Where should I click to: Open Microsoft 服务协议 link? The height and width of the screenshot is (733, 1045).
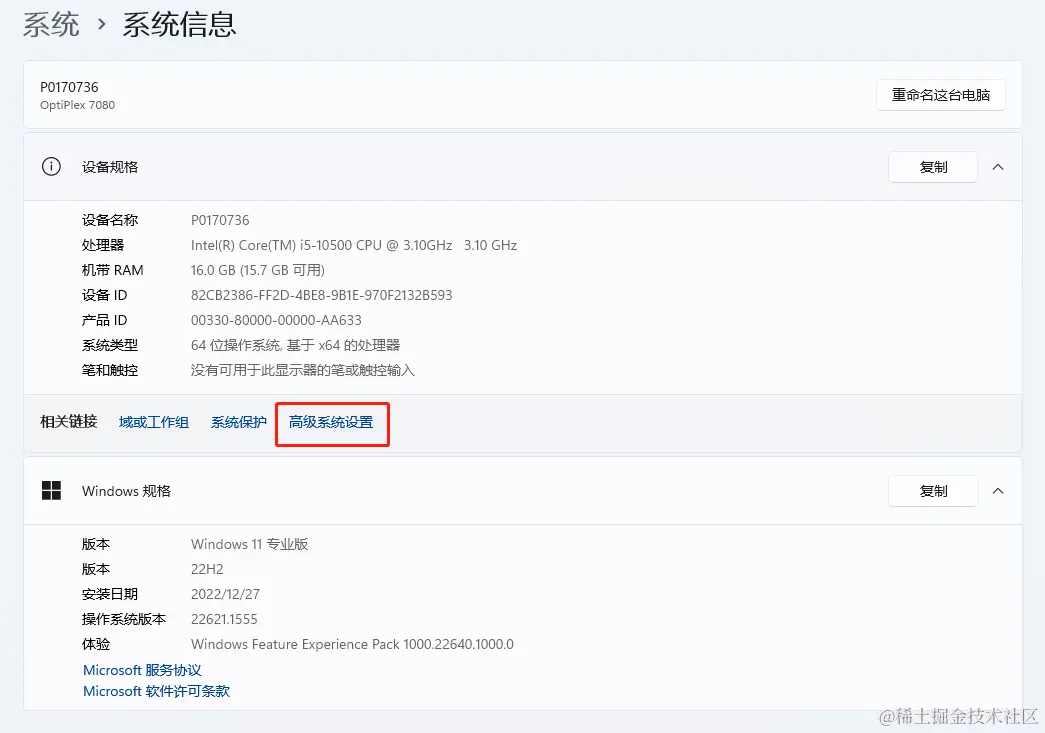click(x=142, y=670)
